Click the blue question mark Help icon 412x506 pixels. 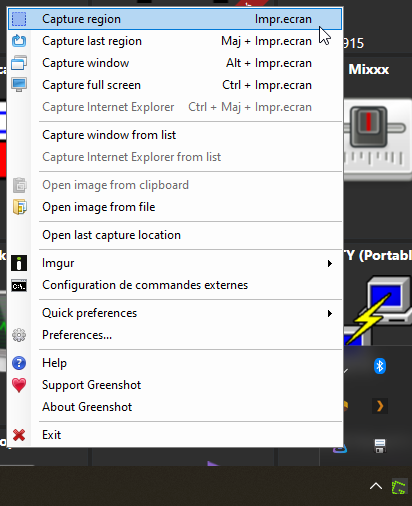tap(19, 363)
